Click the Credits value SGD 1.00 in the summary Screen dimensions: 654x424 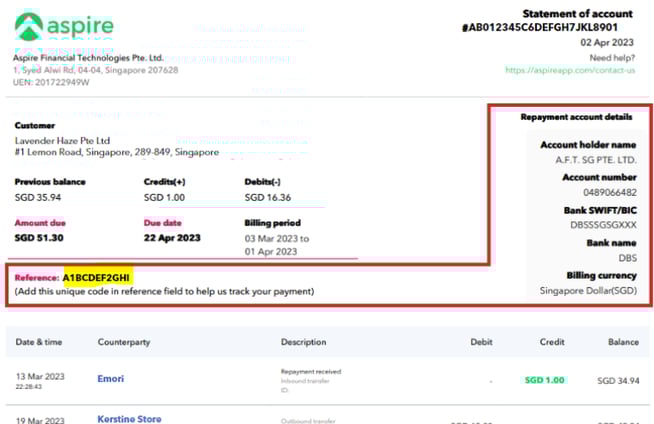[x=164, y=197]
